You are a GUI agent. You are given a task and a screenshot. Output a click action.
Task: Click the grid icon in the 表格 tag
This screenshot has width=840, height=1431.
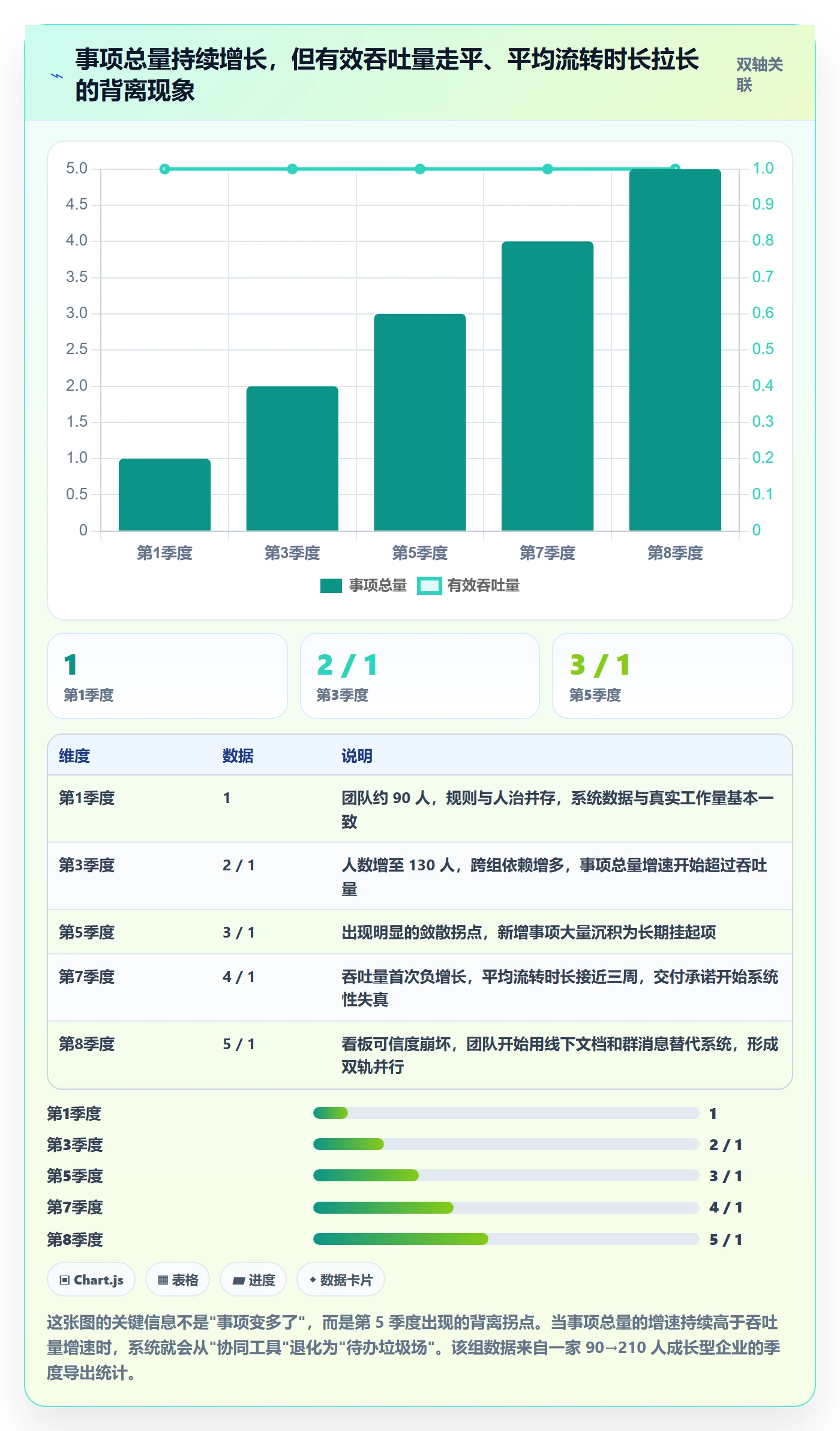click(x=163, y=1280)
